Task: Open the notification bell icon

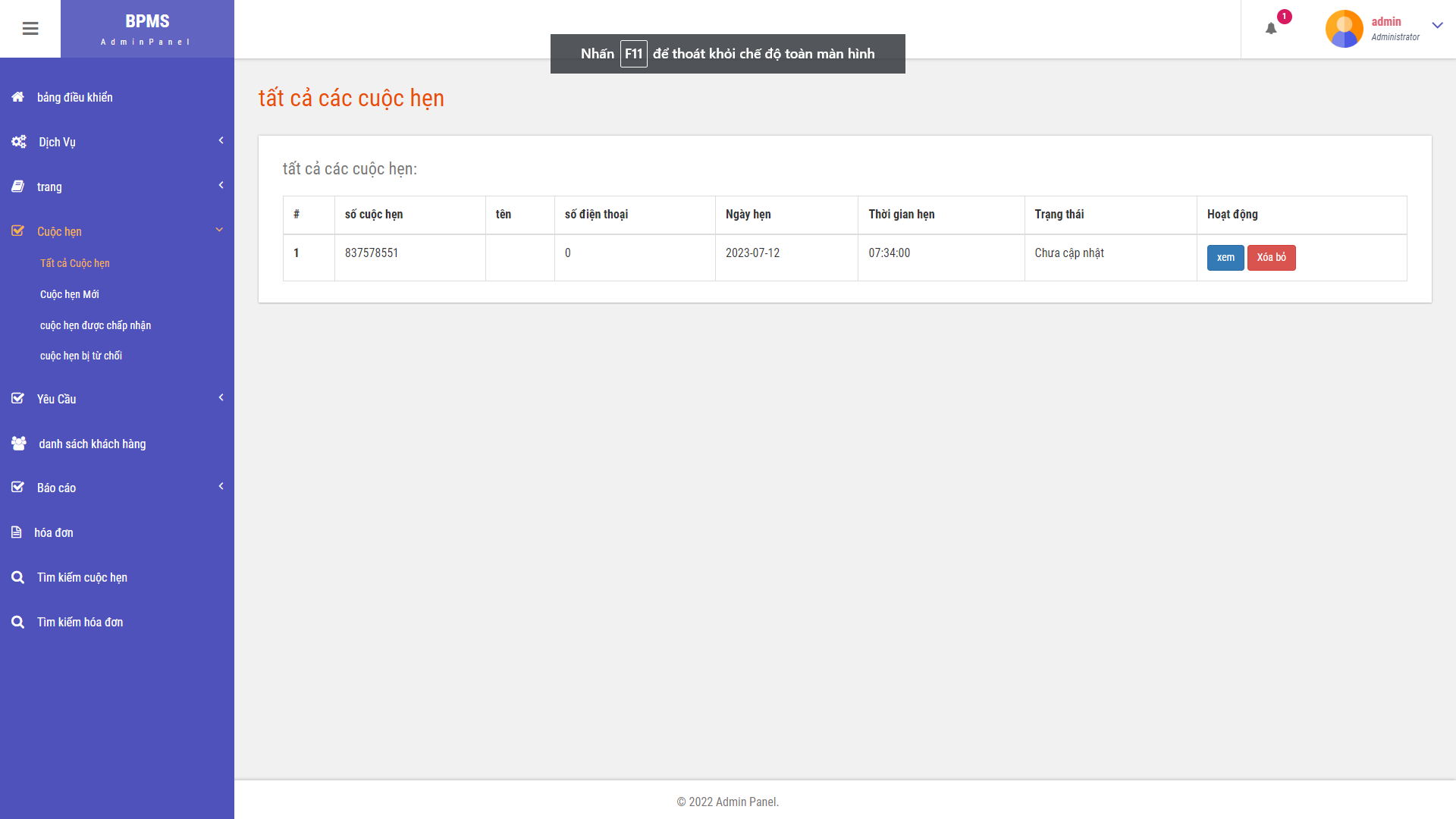Action: tap(1271, 29)
